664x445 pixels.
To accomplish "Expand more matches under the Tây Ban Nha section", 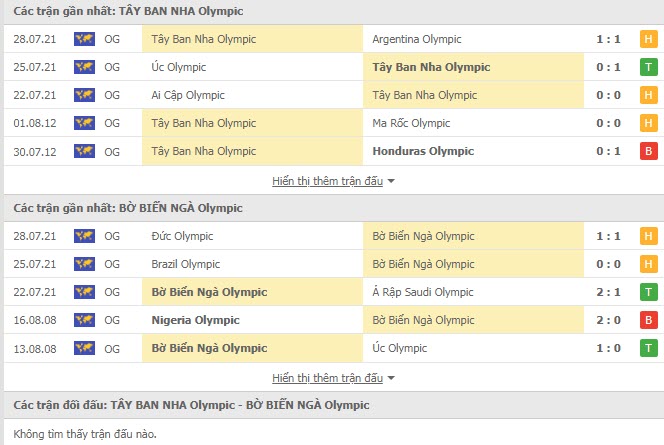I will pyautogui.click(x=333, y=181).
